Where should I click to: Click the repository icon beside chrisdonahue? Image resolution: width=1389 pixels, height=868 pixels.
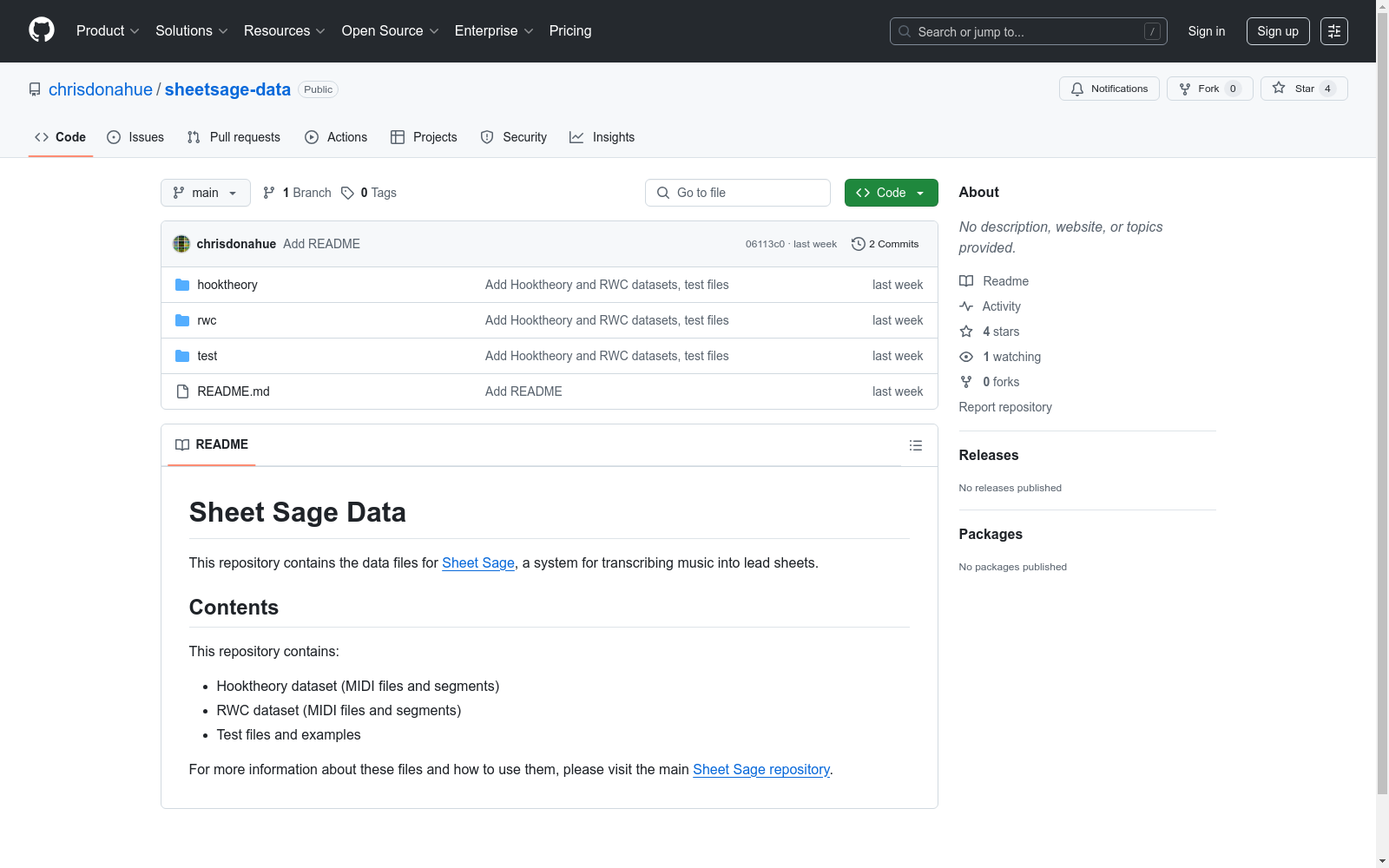(x=35, y=89)
